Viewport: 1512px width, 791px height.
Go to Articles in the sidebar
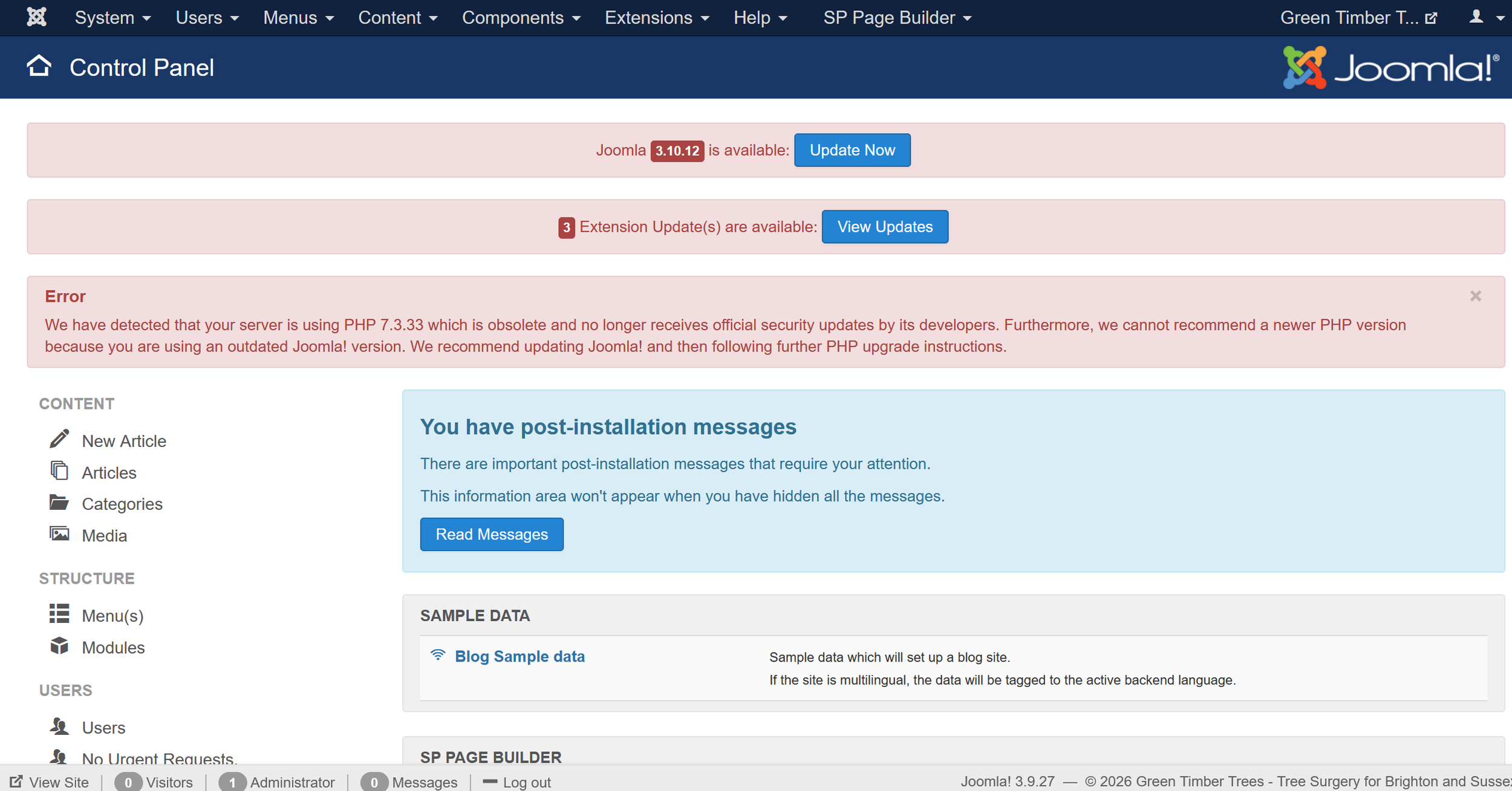tap(109, 473)
